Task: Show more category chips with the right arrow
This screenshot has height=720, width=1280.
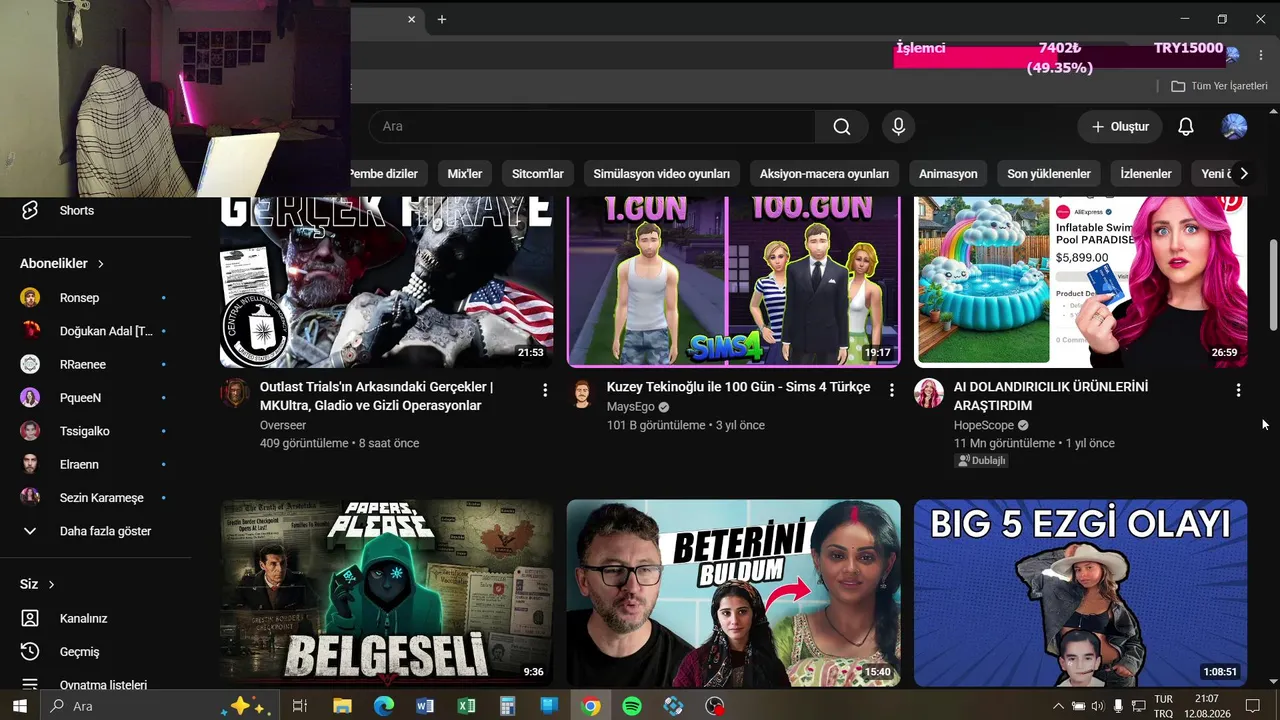Action: click(1243, 174)
